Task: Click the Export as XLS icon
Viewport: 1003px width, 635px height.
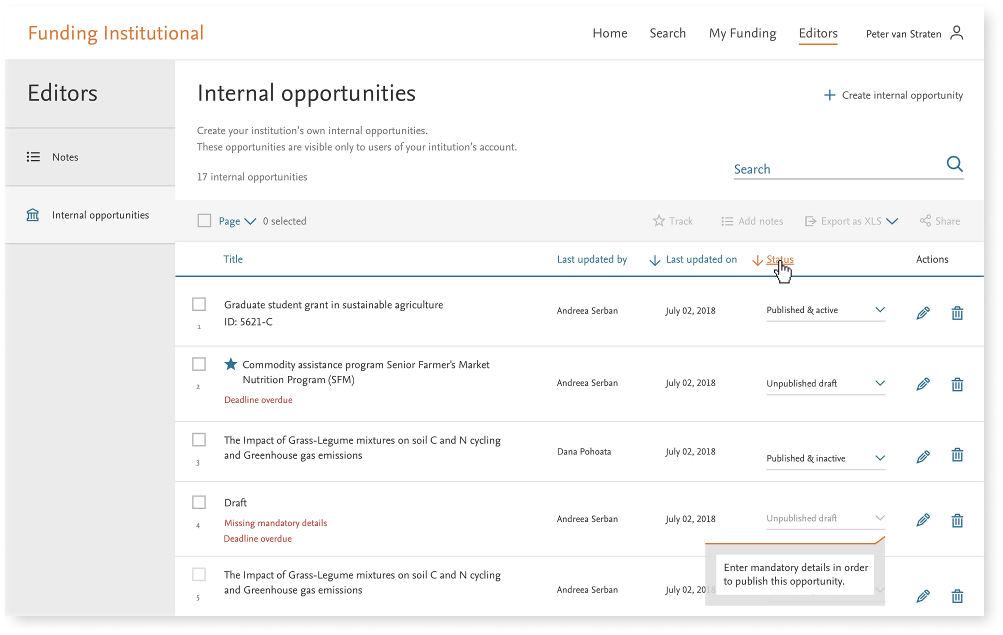Action: (x=810, y=221)
